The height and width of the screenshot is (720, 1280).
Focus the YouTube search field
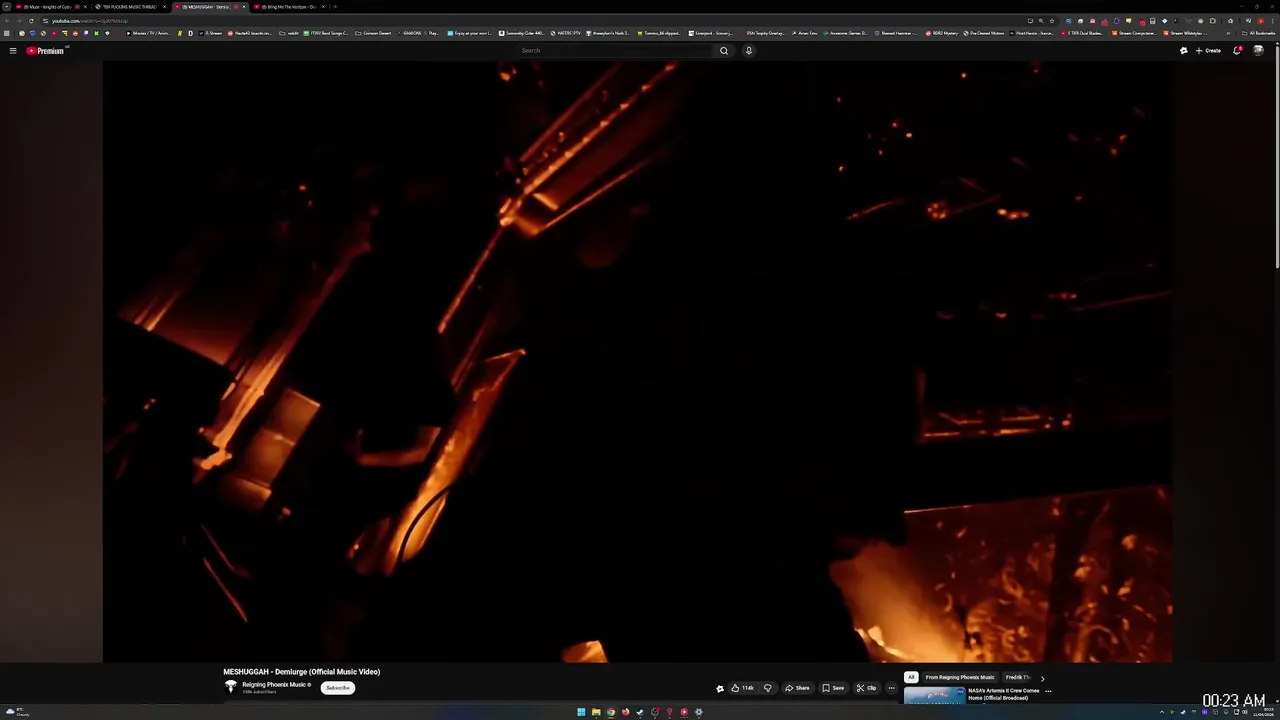[615, 50]
